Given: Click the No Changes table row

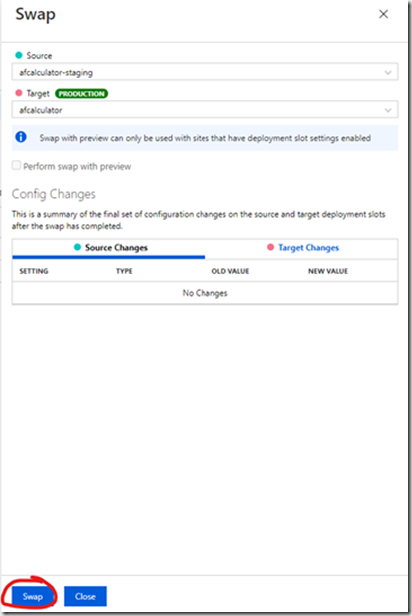Looking at the screenshot, I should pos(205,293).
